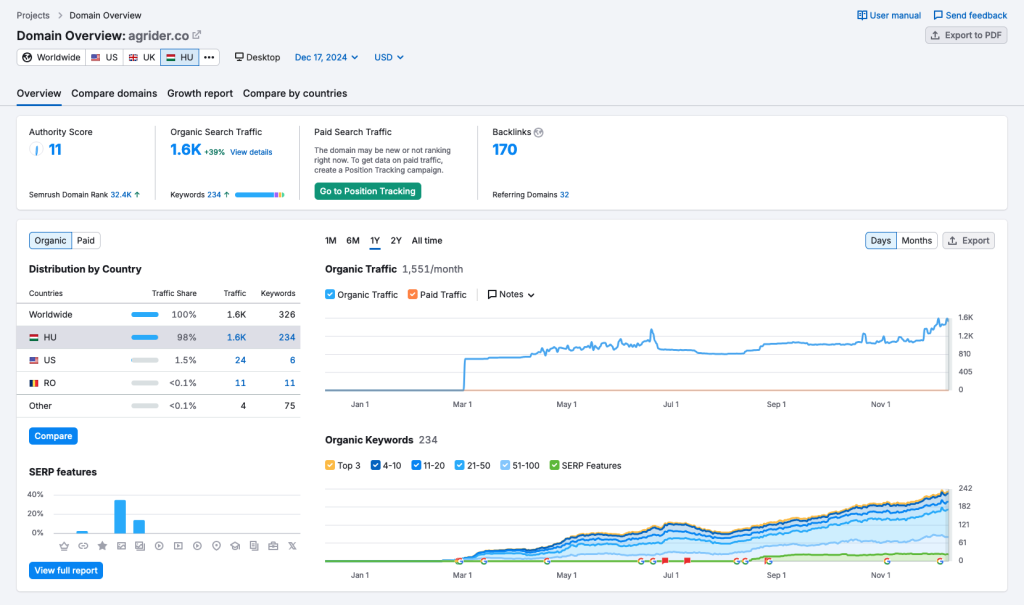Click the keywords position distribution color bar

tap(259, 195)
